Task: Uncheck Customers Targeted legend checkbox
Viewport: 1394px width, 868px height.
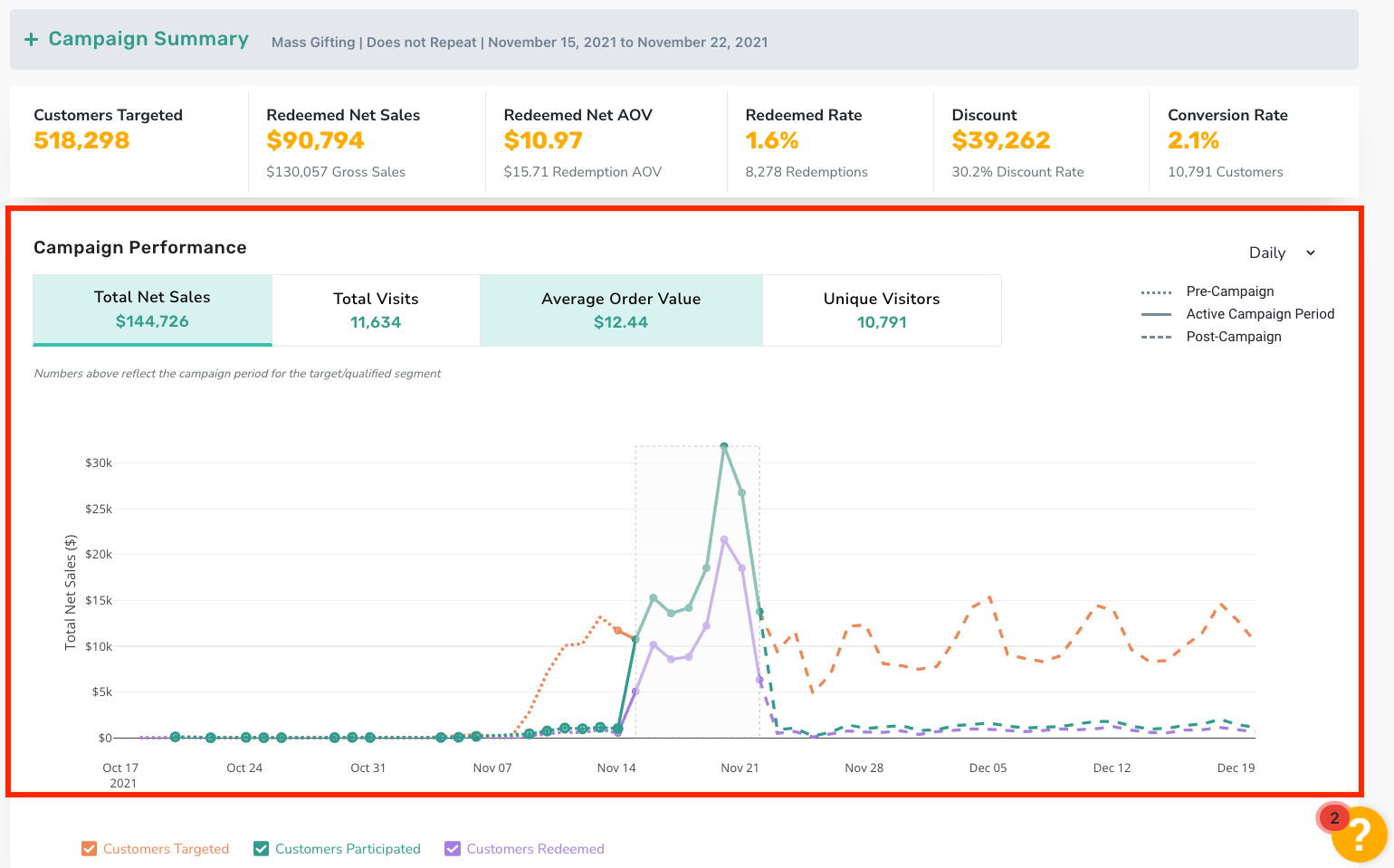Action: click(x=89, y=848)
